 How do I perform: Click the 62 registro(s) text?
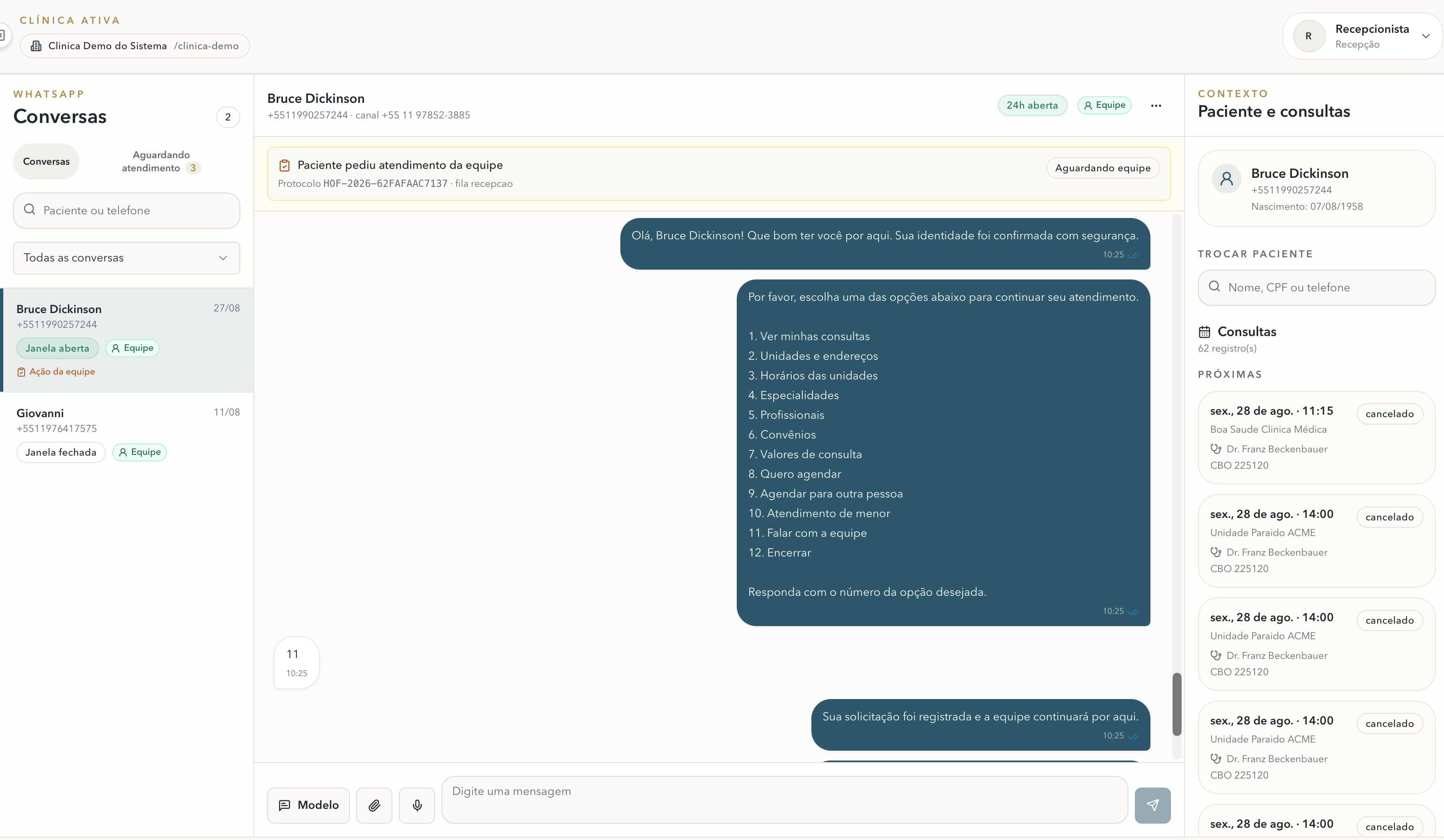1227,348
